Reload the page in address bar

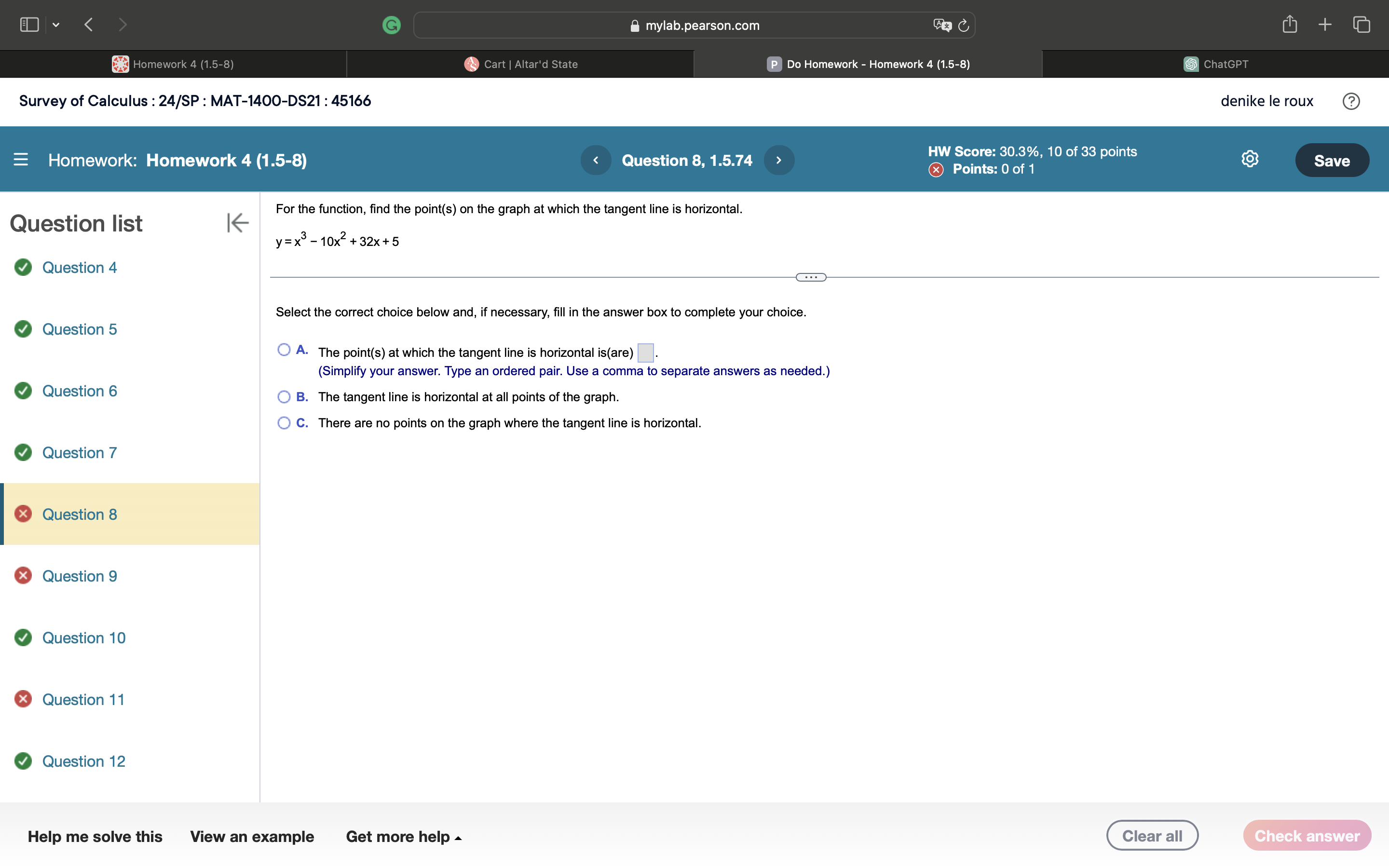[964, 25]
